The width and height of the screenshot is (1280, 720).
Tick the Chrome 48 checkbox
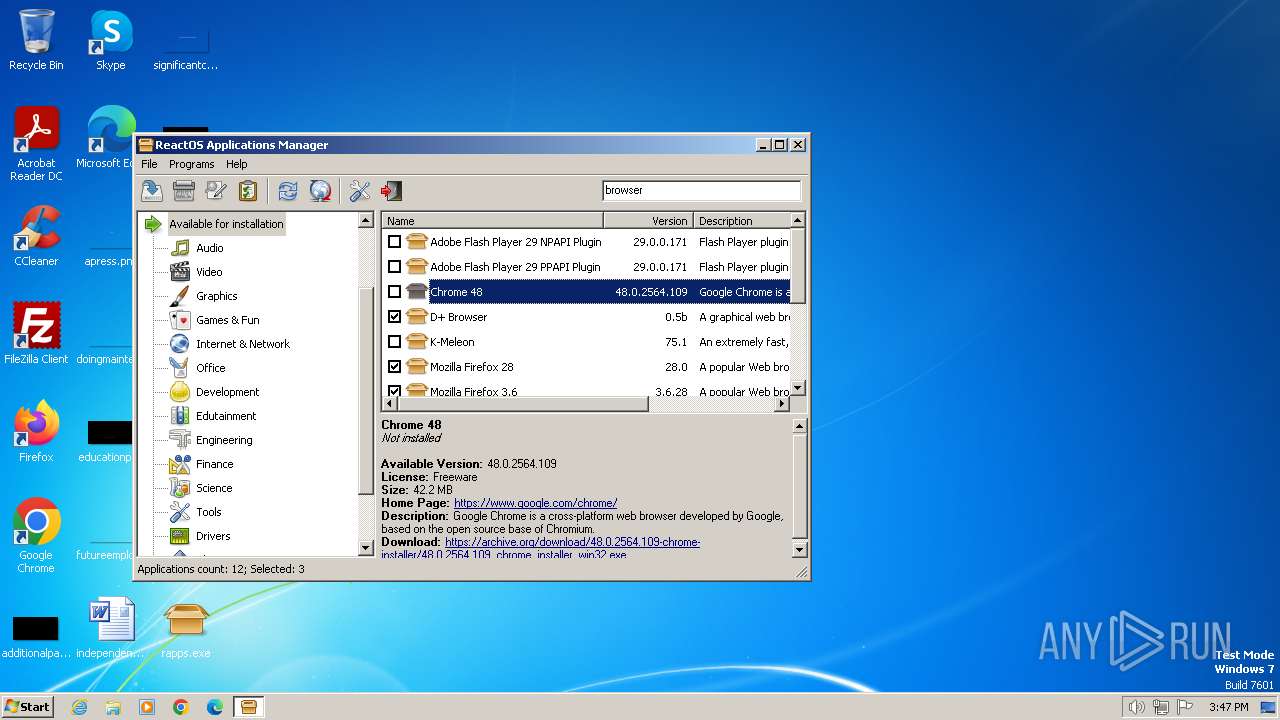[394, 292]
